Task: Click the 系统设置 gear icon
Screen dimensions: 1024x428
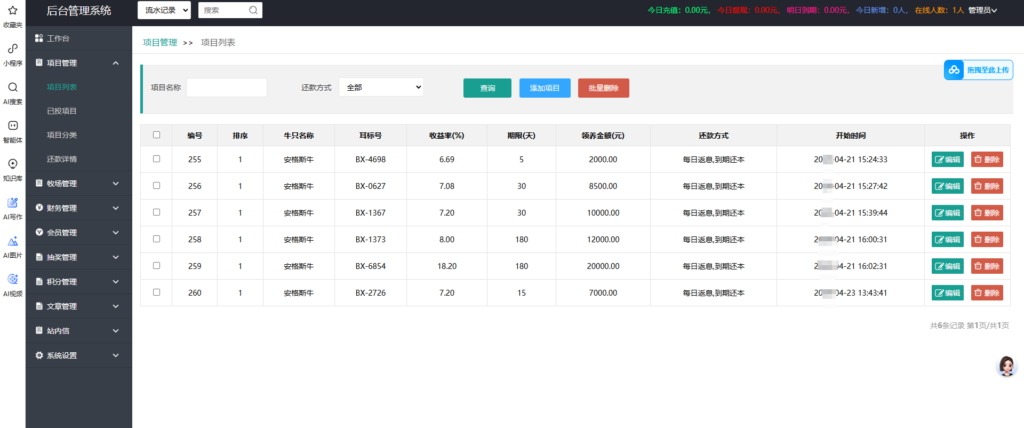Action: pos(39,355)
